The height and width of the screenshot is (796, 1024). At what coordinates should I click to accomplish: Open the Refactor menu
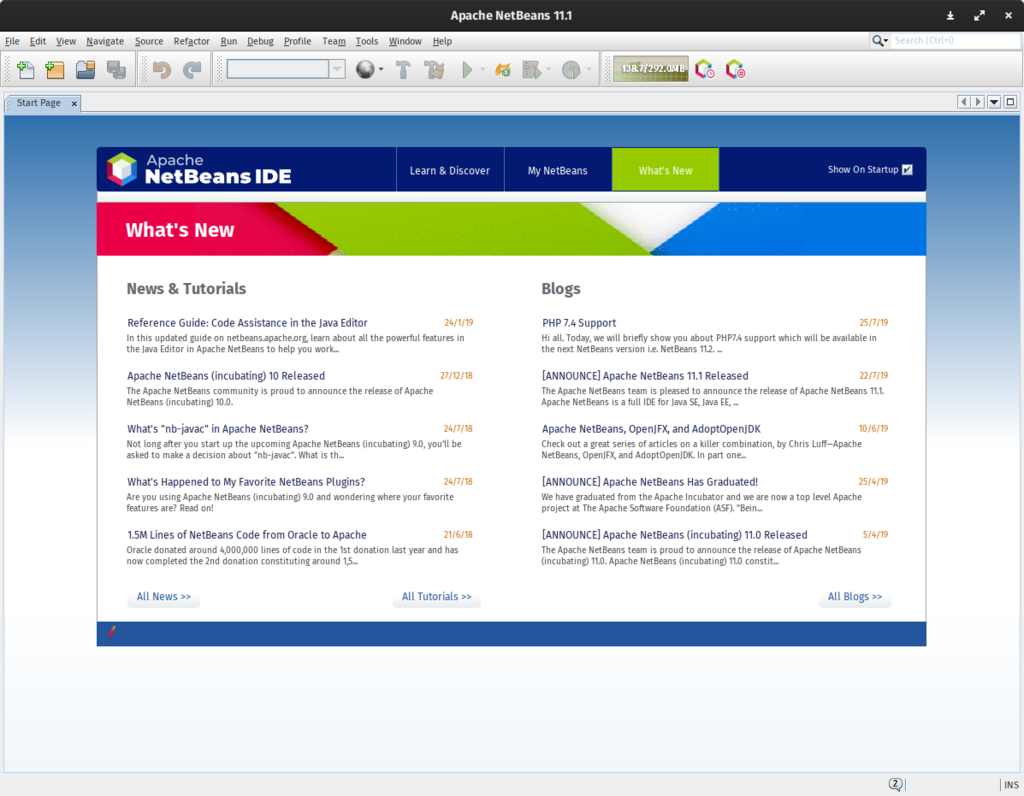pyautogui.click(x=191, y=41)
